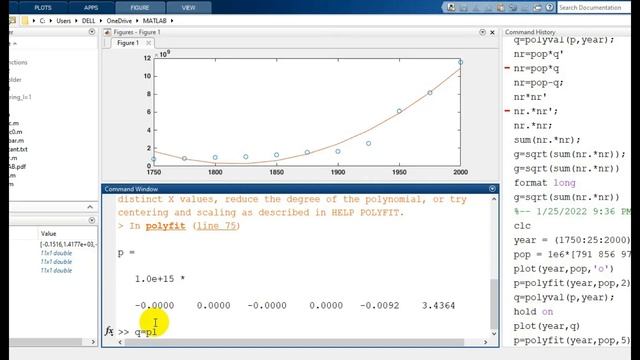This screenshot has width=640, height=360.
Task: Collapse the details panel chevron
Action: 90,207
